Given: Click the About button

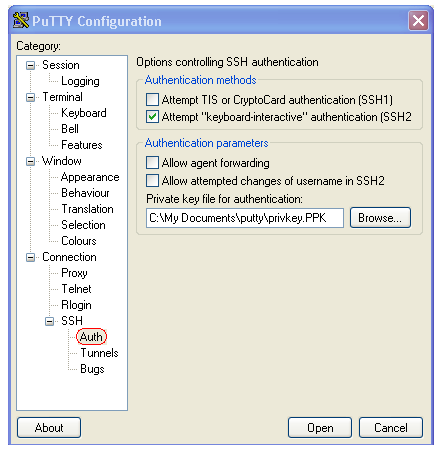Looking at the screenshot, I should (49, 428).
